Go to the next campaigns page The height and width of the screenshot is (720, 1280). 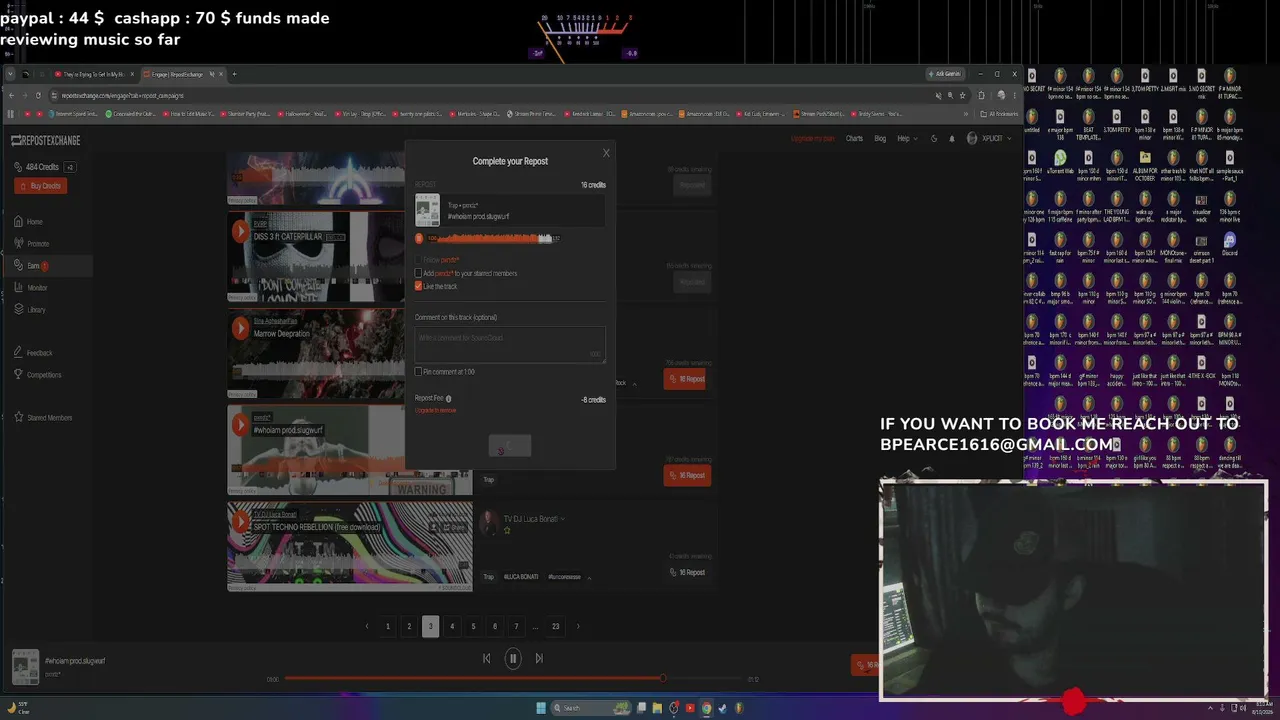tap(578, 627)
